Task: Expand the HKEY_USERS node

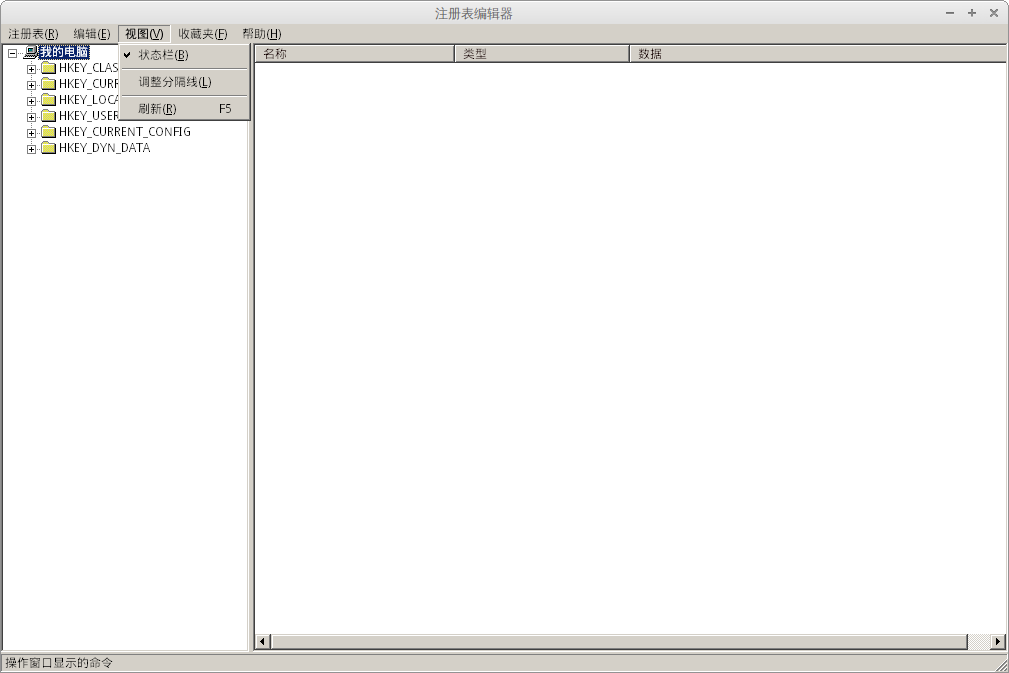Action: click(31, 117)
